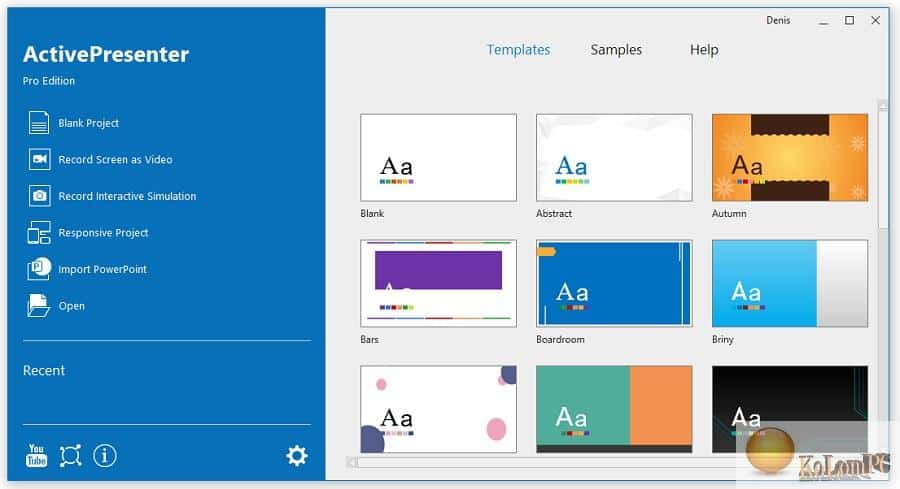Click the "Autumn" template caption
This screenshot has width=900, height=489.
[x=729, y=213]
